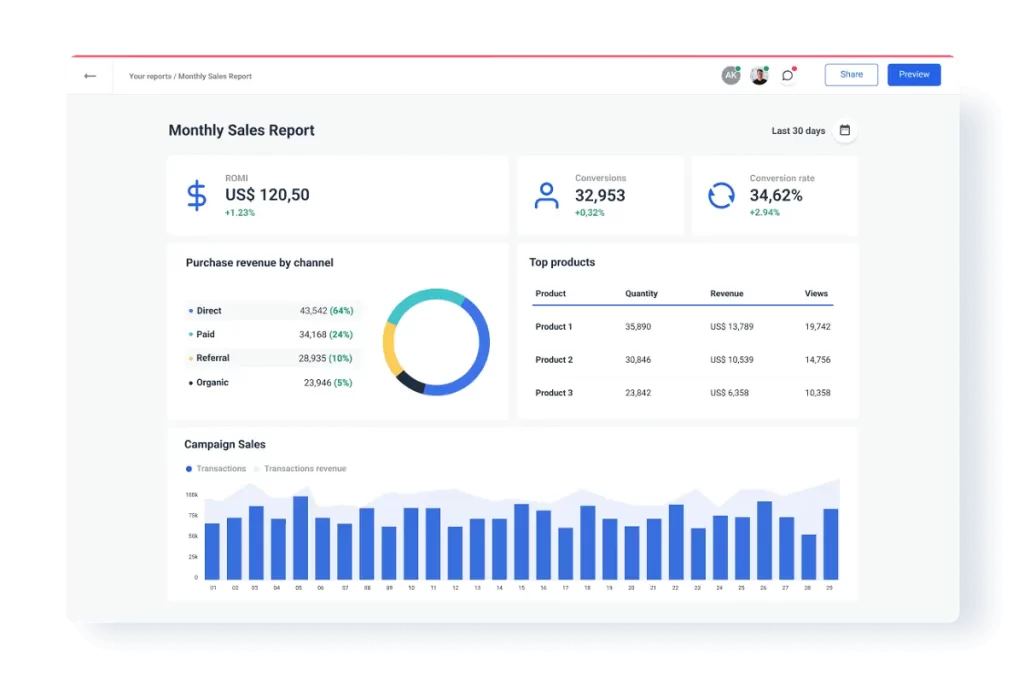Click the user photo avatar

pos(759,75)
